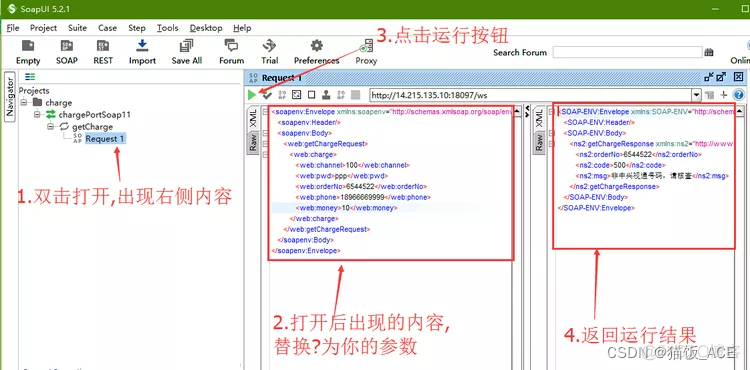Collapse the chargePortSoap11 tree node
Screen dimensions: 750x370
click(x=37, y=115)
